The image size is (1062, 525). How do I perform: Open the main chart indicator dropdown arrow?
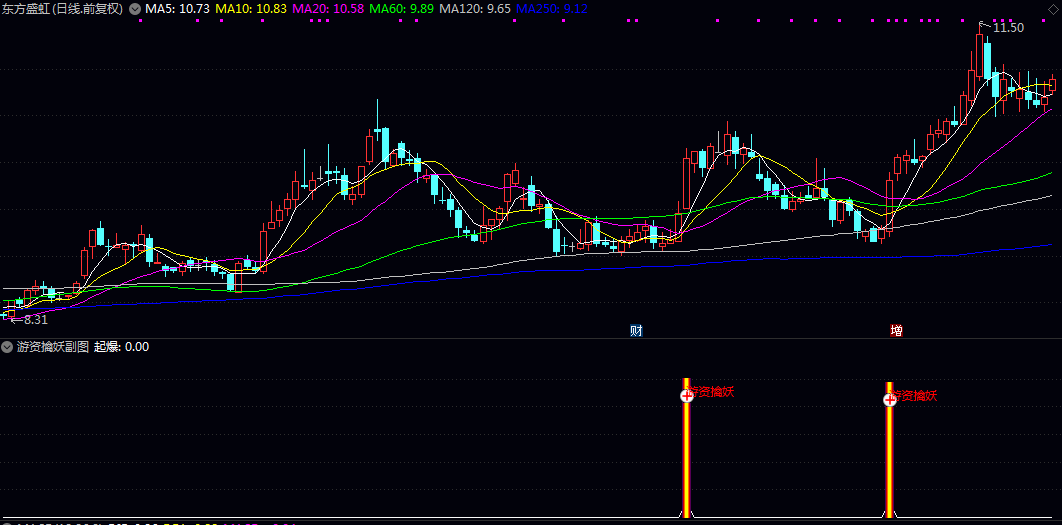point(135,9)
